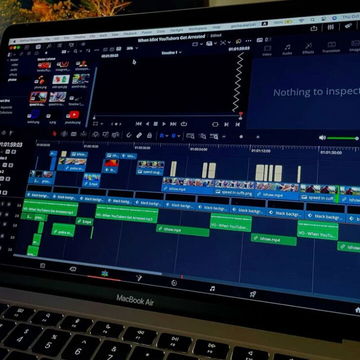This screenshot has width=360, height=360.
Task: Open the viewer zoom percentage dropdown
Action: click(x=131, y=48)
